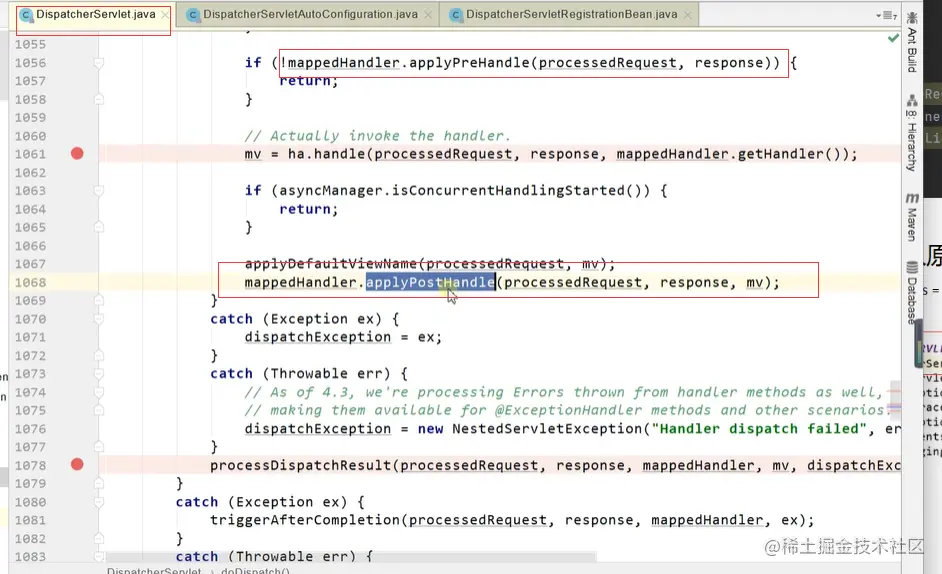
Task: Click the DispatcherServletRegistrationBean.java class icon
Action: 456,15
